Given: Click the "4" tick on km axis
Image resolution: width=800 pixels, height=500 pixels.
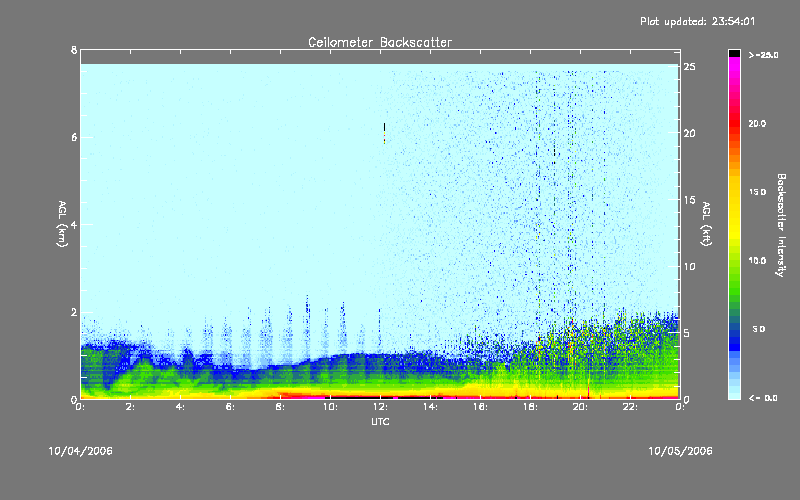Looking at the screenshot, I should coord(74,224).
